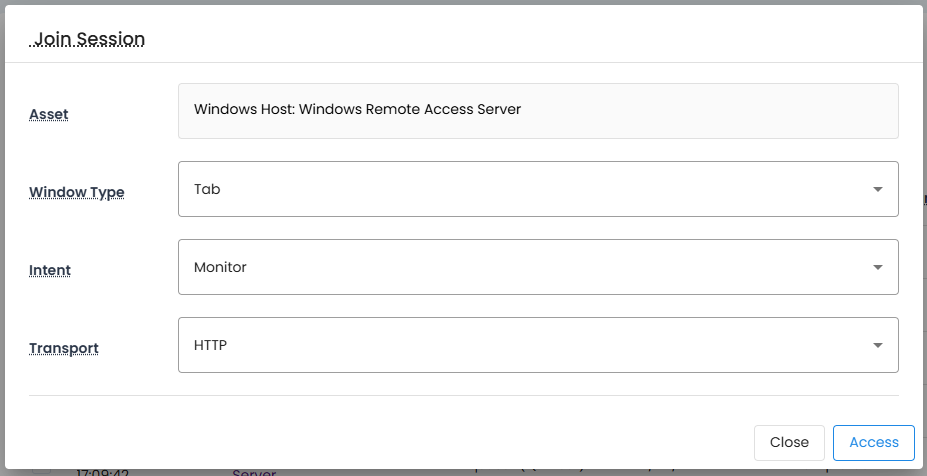Select the 'Tab' value in Window Type
This screenshot has height=476, width=927.
(207, 189)
